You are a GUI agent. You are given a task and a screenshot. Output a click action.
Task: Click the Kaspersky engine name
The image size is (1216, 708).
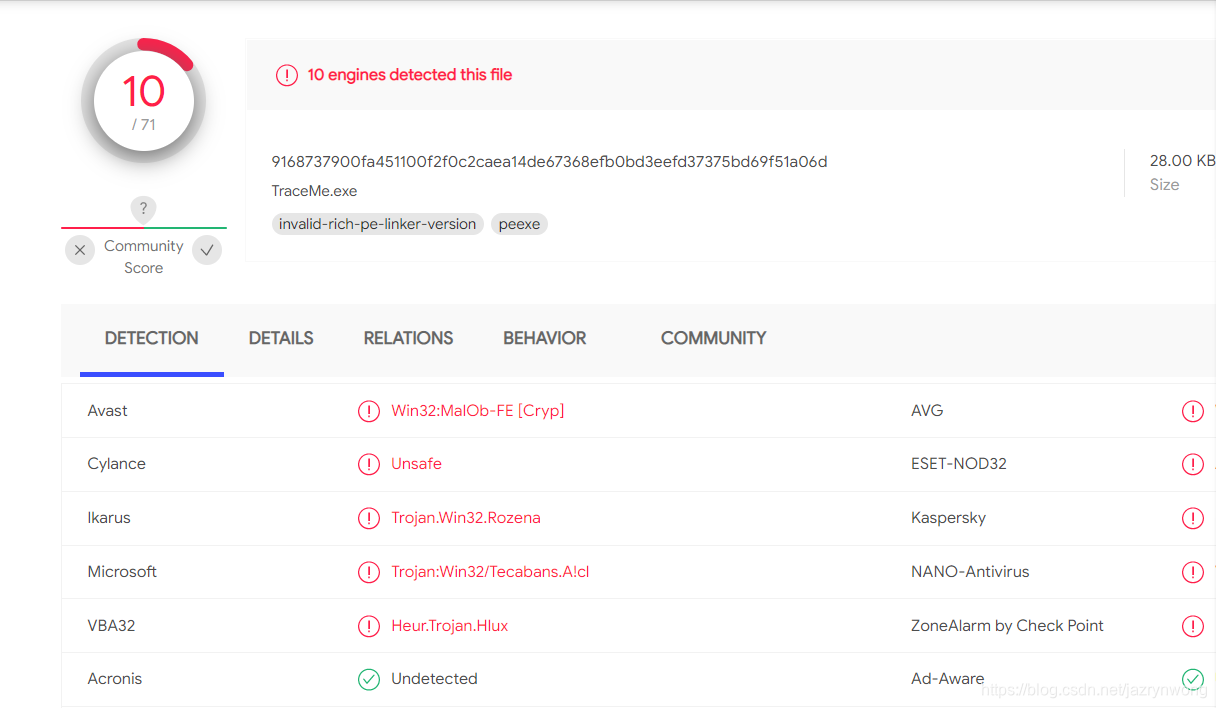948,518
